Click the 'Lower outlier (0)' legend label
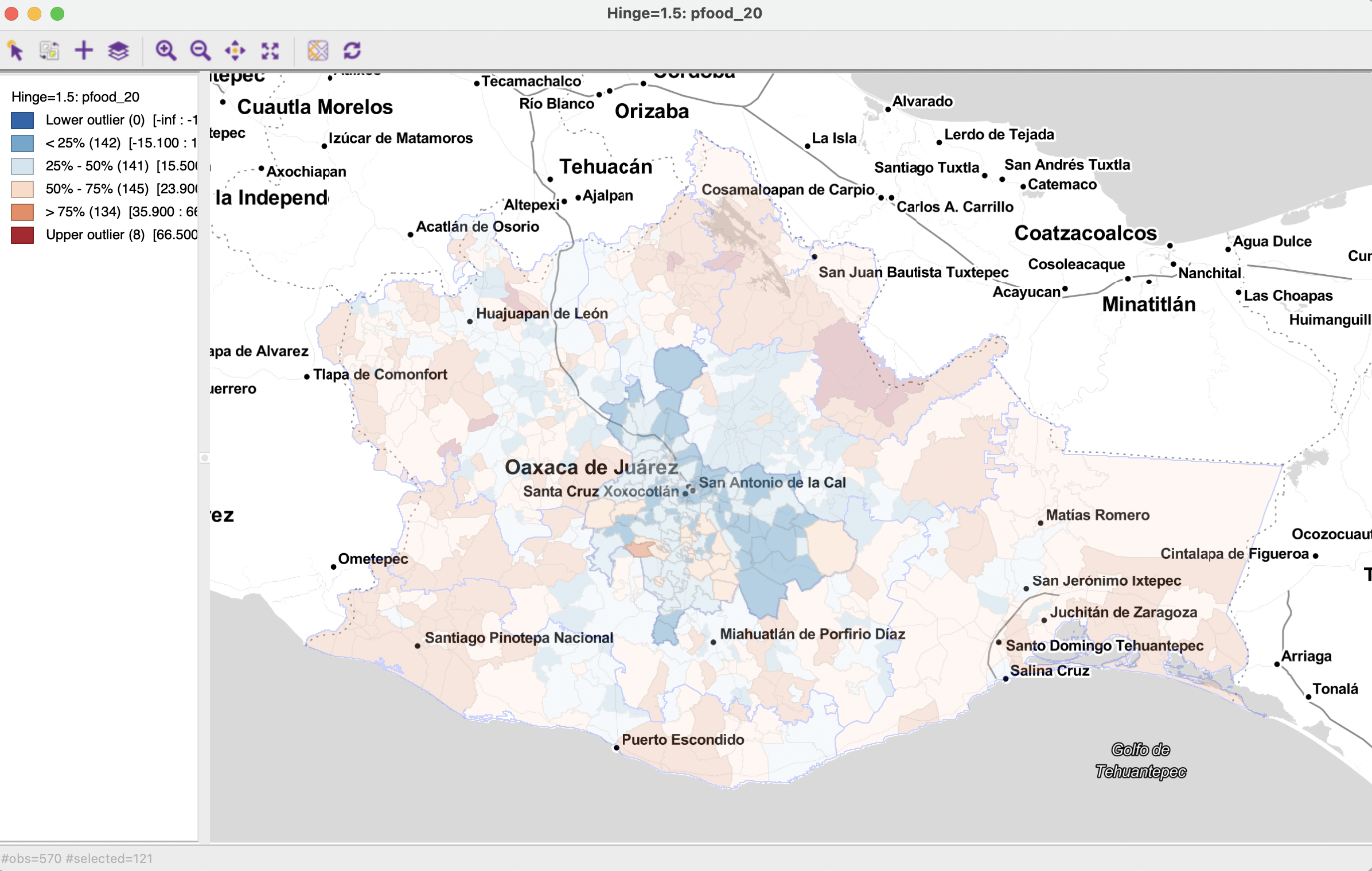This screenshot has width=1372, height=871. (95, 120)
